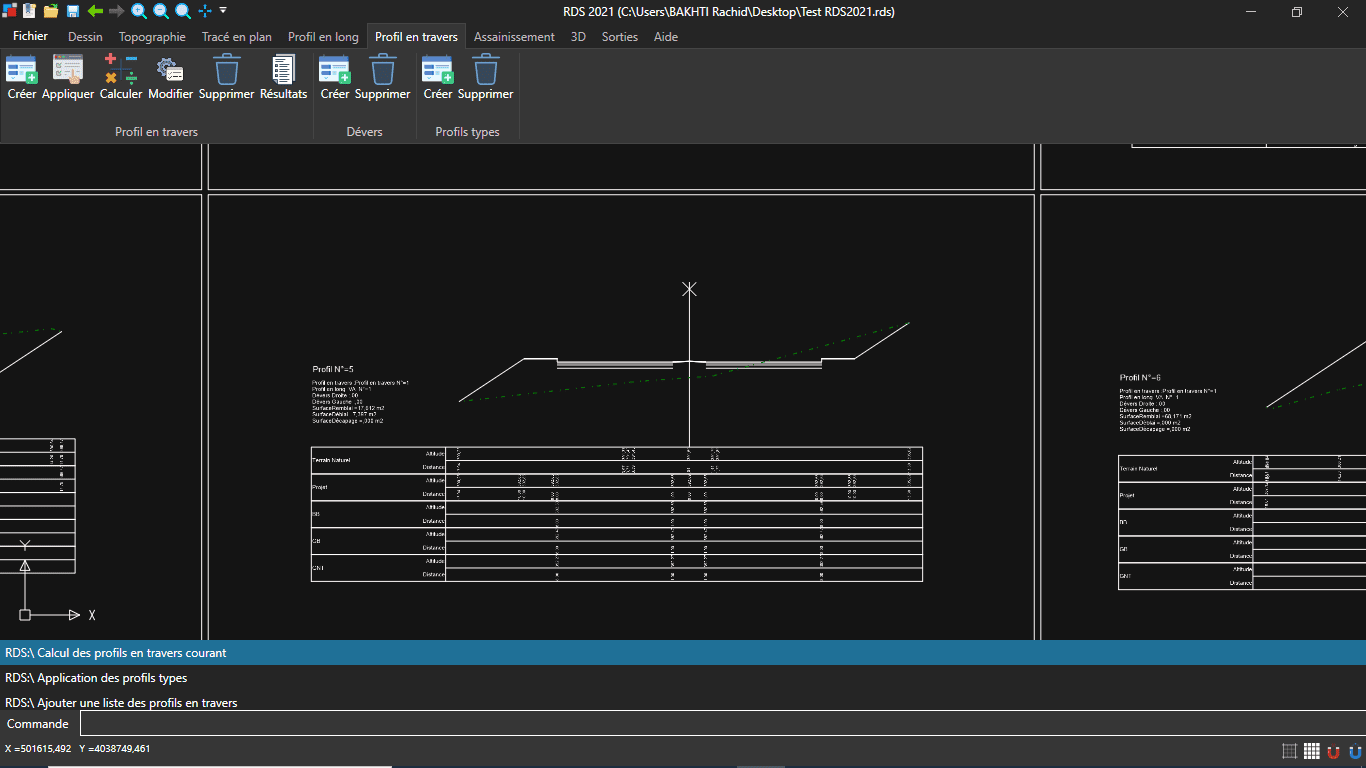The height and width of the screenshot is (768, 1366).
Task: Expand the quick access toolbar dropdown arrow
Action: (224, 12)
